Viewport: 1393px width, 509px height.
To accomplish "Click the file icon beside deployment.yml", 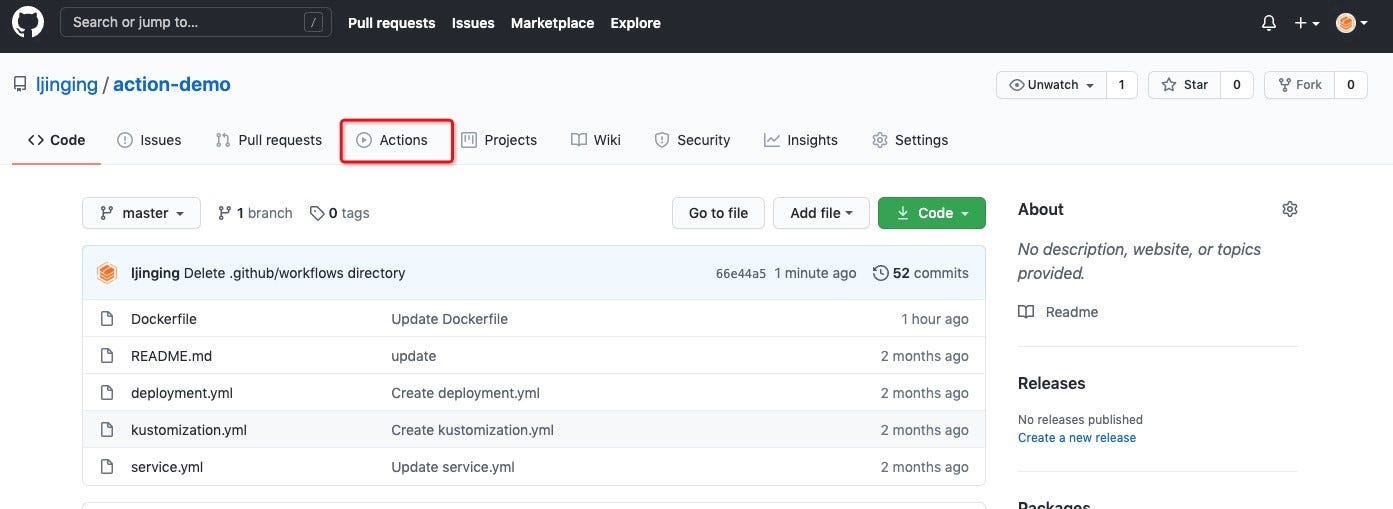I will click(107, 393).
